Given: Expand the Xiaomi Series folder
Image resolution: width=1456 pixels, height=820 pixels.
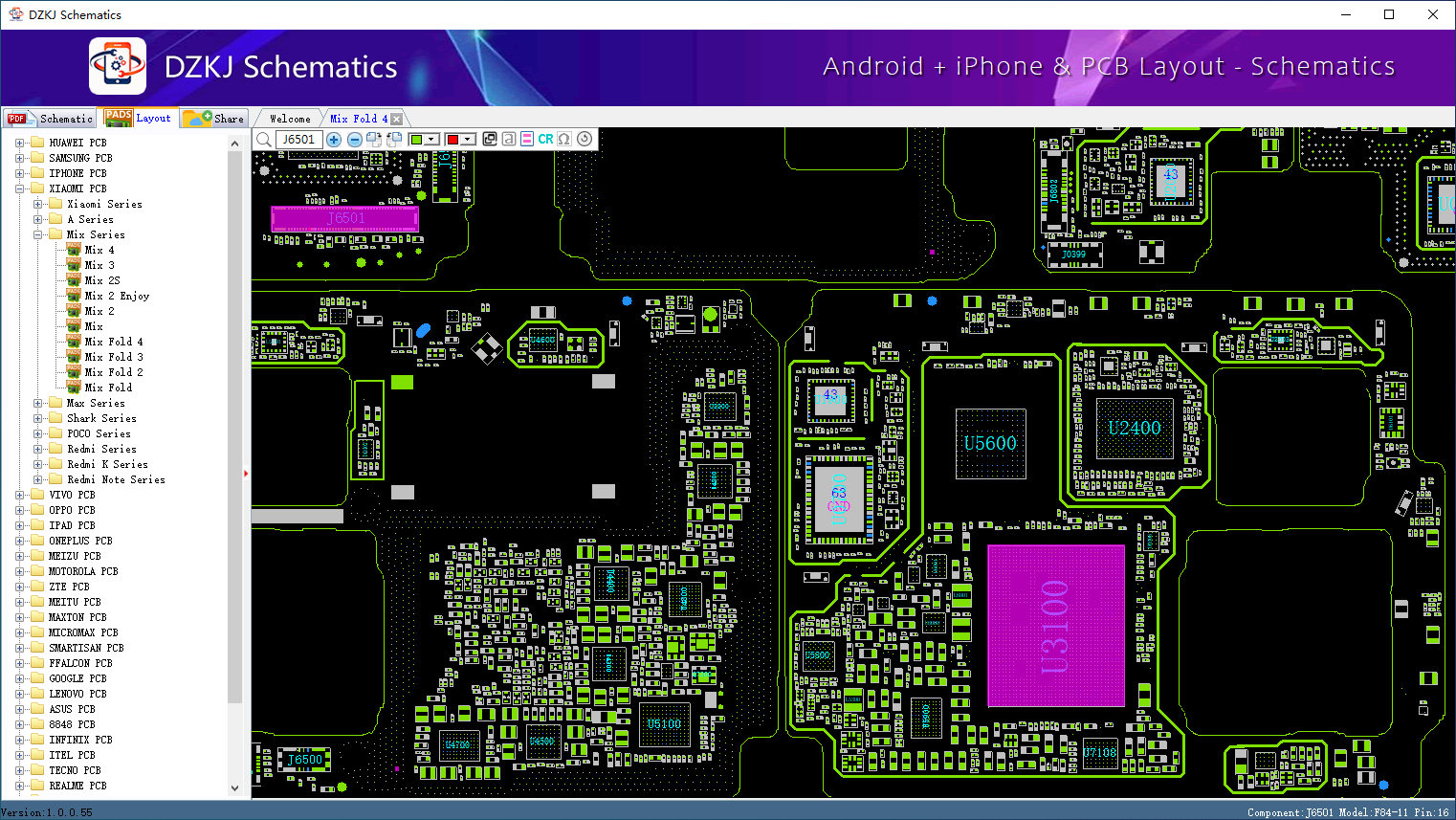Looking at the screenshot, I should (38, 204).
